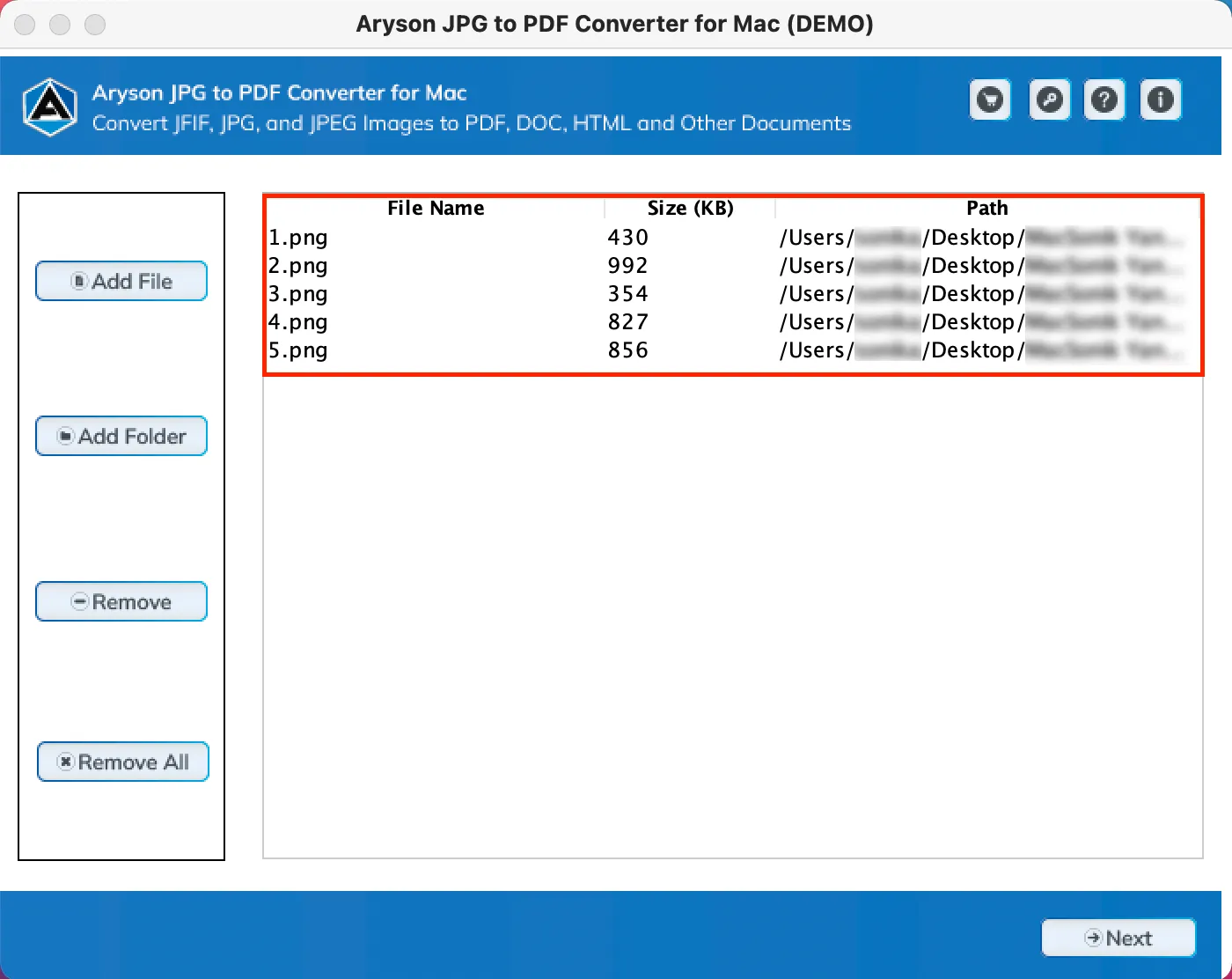Open the shopping cart purchase icon

point(991,99)
